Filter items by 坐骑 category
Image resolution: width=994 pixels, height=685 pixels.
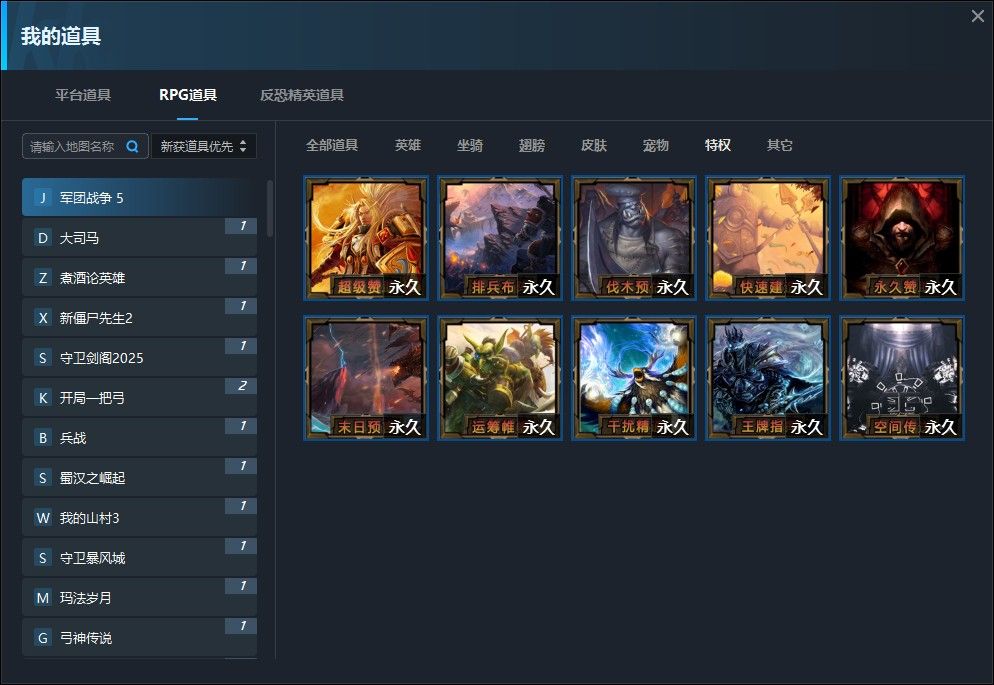(x=470, y=145)
